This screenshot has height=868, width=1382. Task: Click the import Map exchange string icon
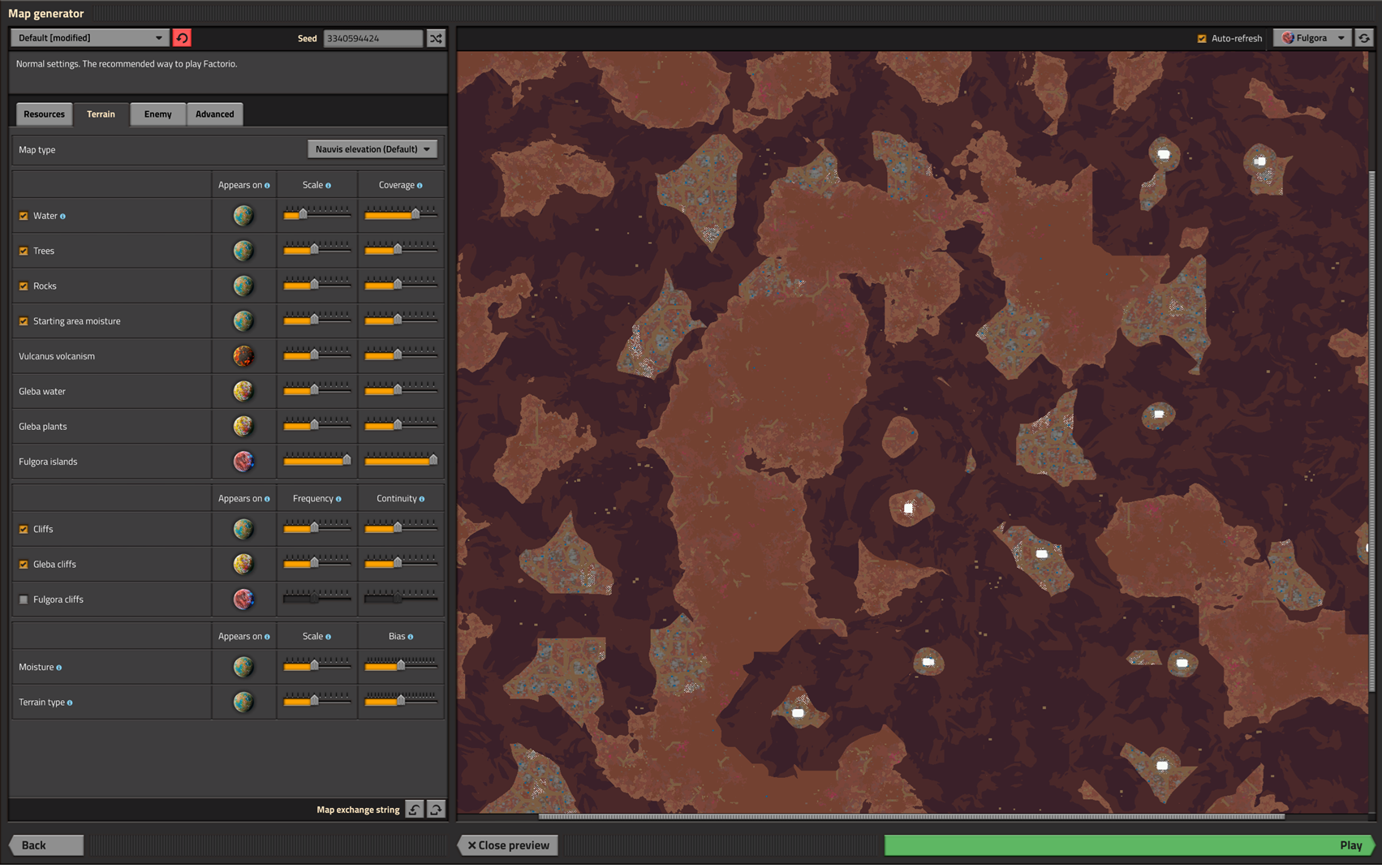[x=415, y=810]
